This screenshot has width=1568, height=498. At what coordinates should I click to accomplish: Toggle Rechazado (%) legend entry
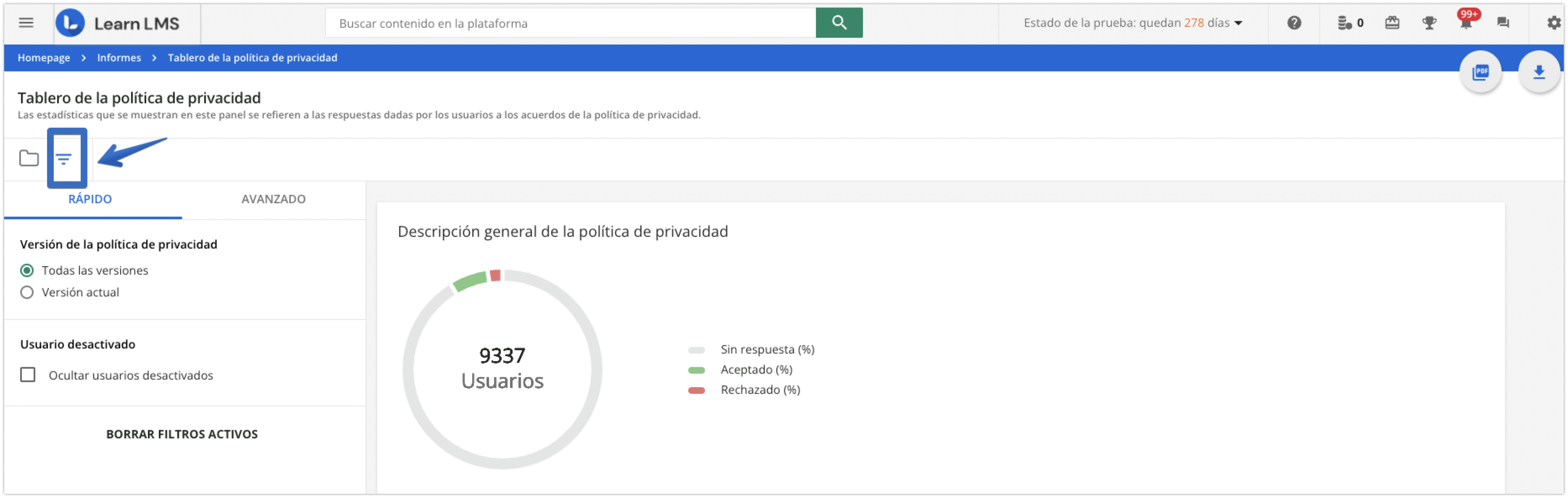[x=745, y=390]
